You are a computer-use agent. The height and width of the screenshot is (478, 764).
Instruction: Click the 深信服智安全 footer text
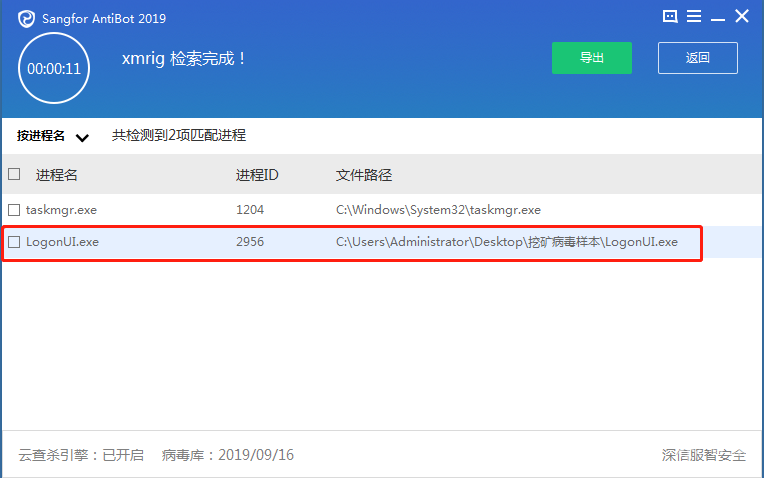point(704,455)
